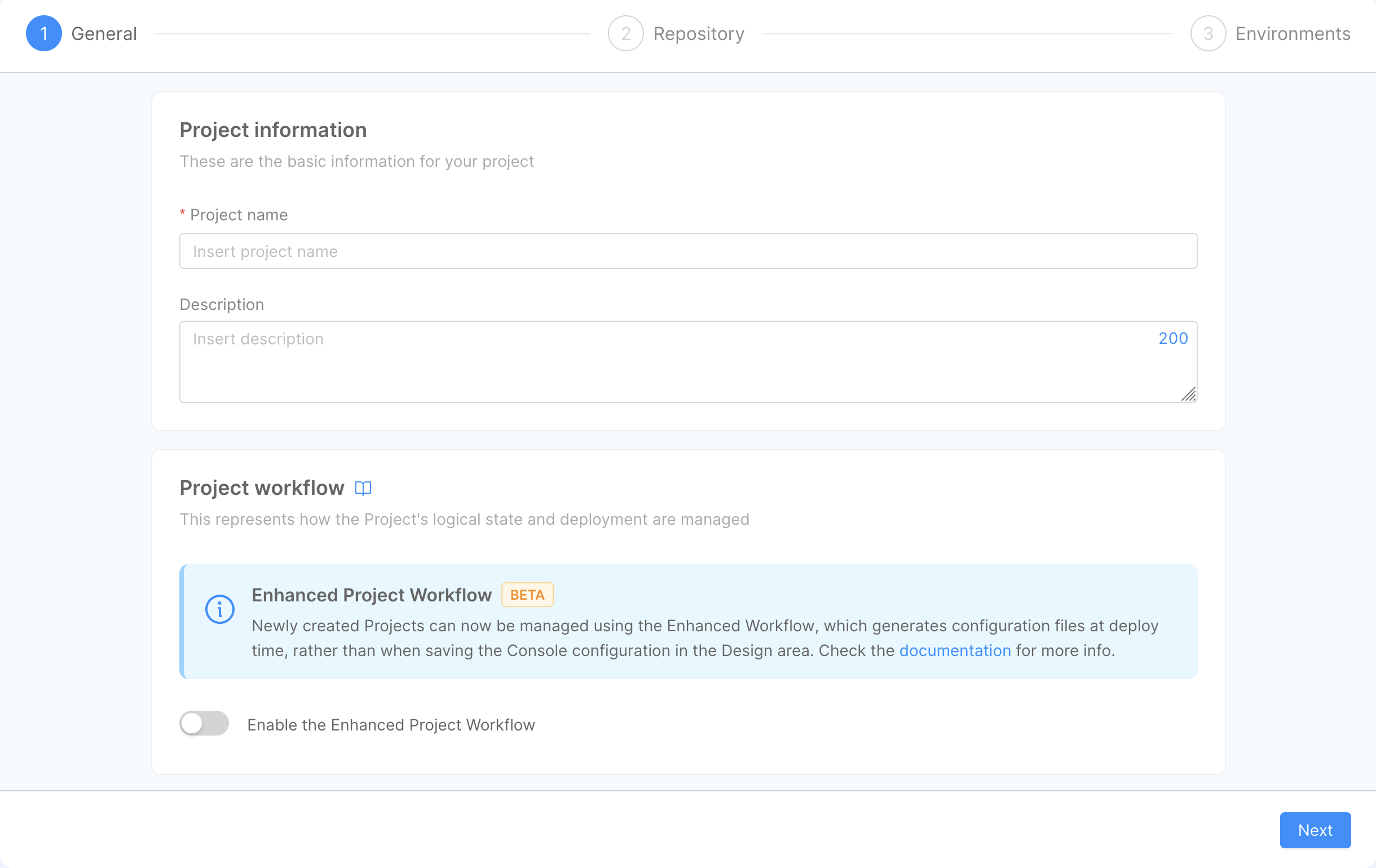Select the Environments step label
Image resolution: width=1376 pixels, height=868 pixels.
tap(1293, 34)
